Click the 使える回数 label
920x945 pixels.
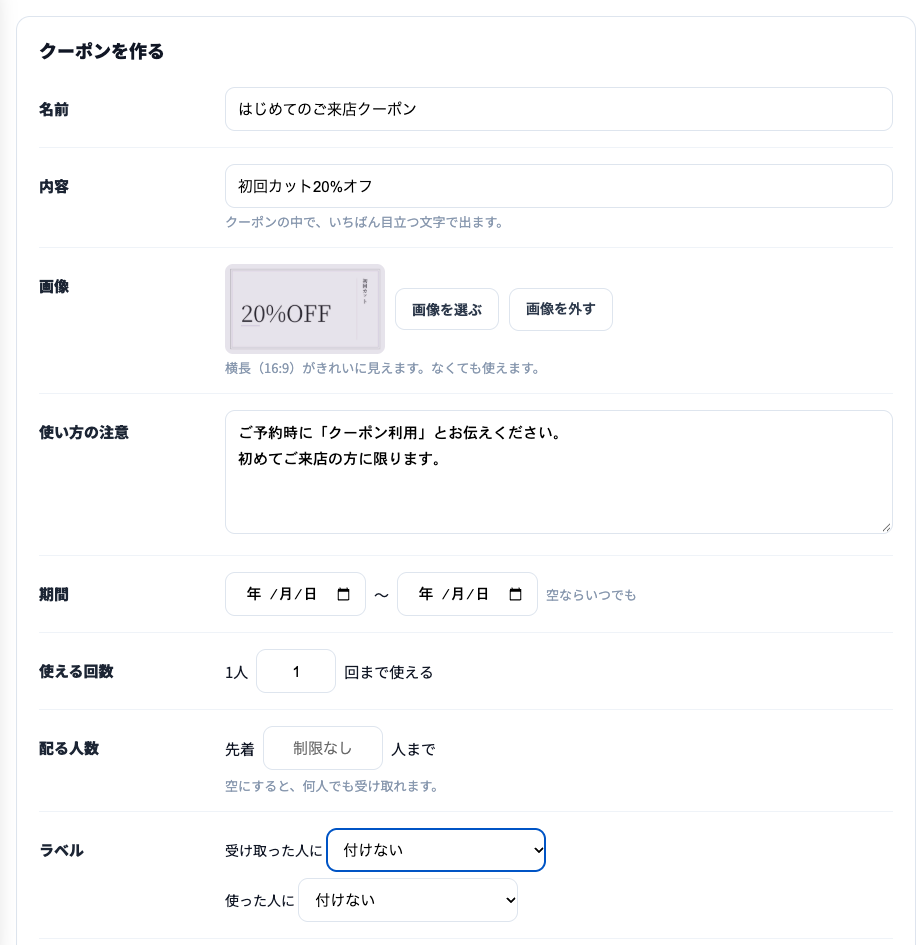[77, 671]
